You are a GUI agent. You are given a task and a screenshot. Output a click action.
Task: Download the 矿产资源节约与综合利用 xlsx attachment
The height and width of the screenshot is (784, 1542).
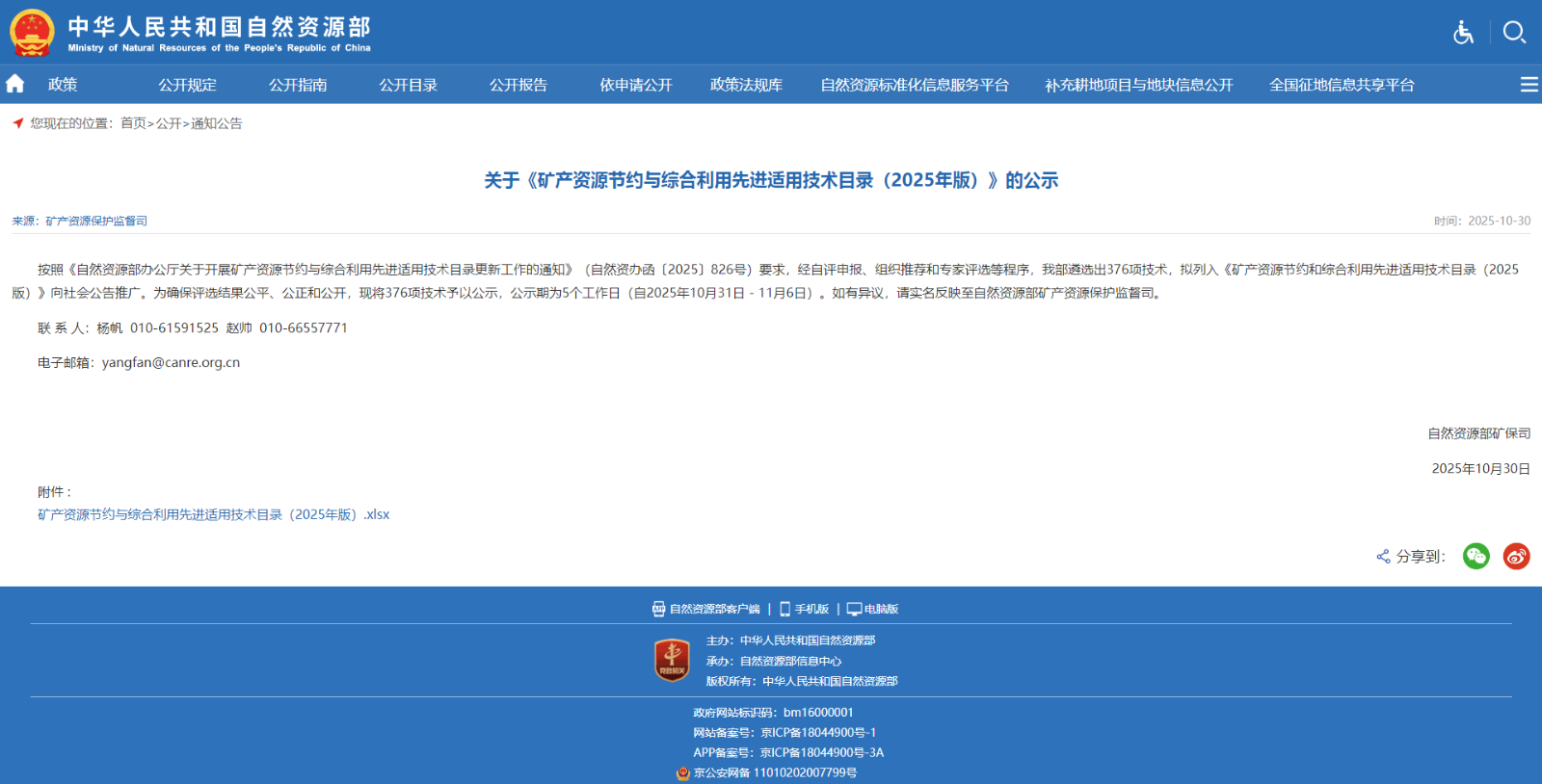(x=214, y=514)
